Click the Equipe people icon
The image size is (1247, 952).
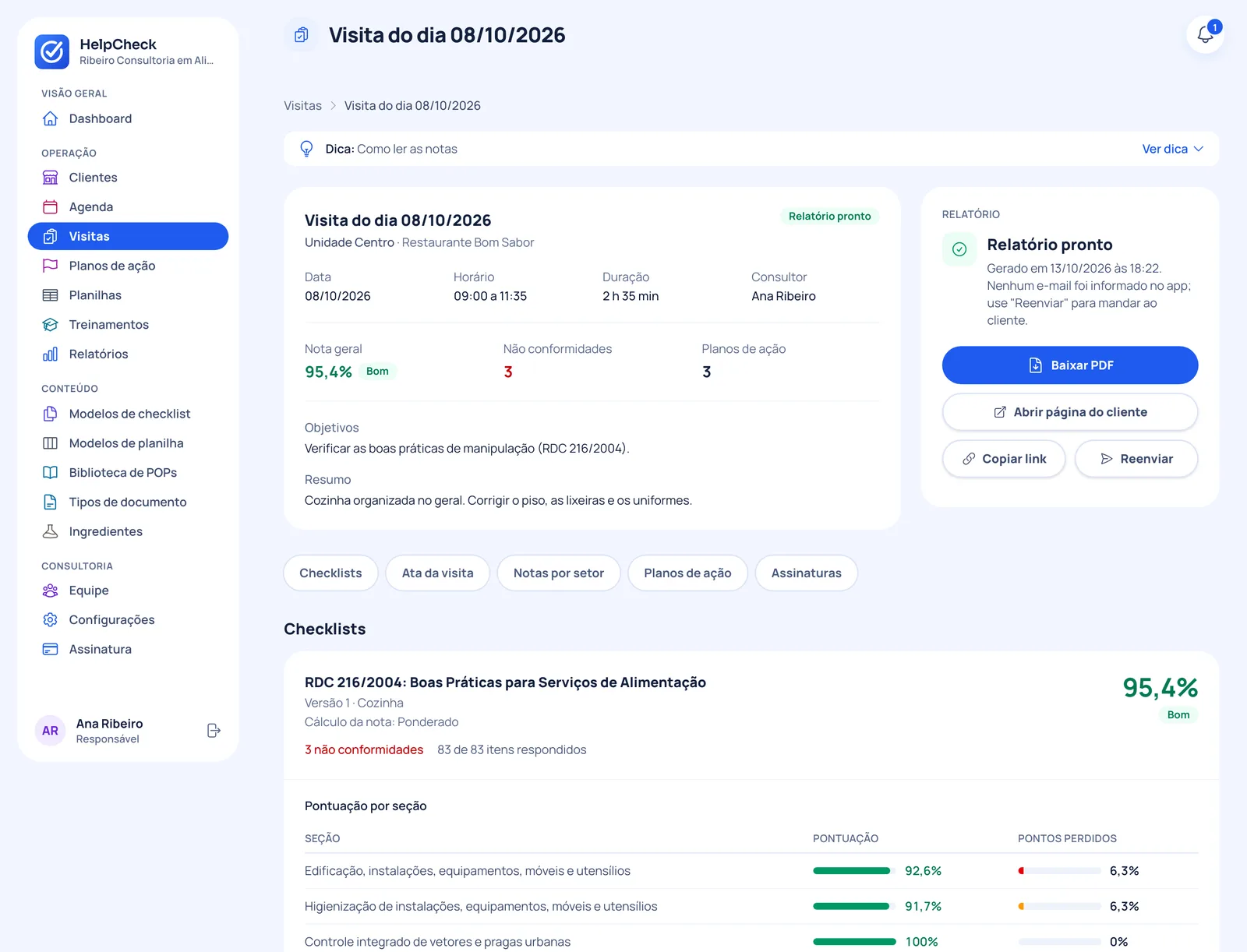50,591
